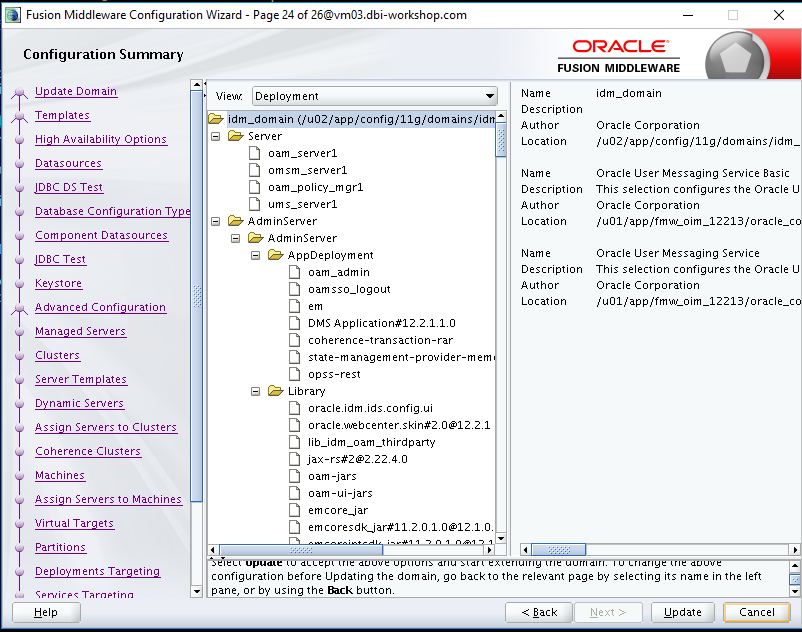Viewport: 802px width, 632px height.
Task: Select the oam_admin deployment entry
Action: click(339, 273)
